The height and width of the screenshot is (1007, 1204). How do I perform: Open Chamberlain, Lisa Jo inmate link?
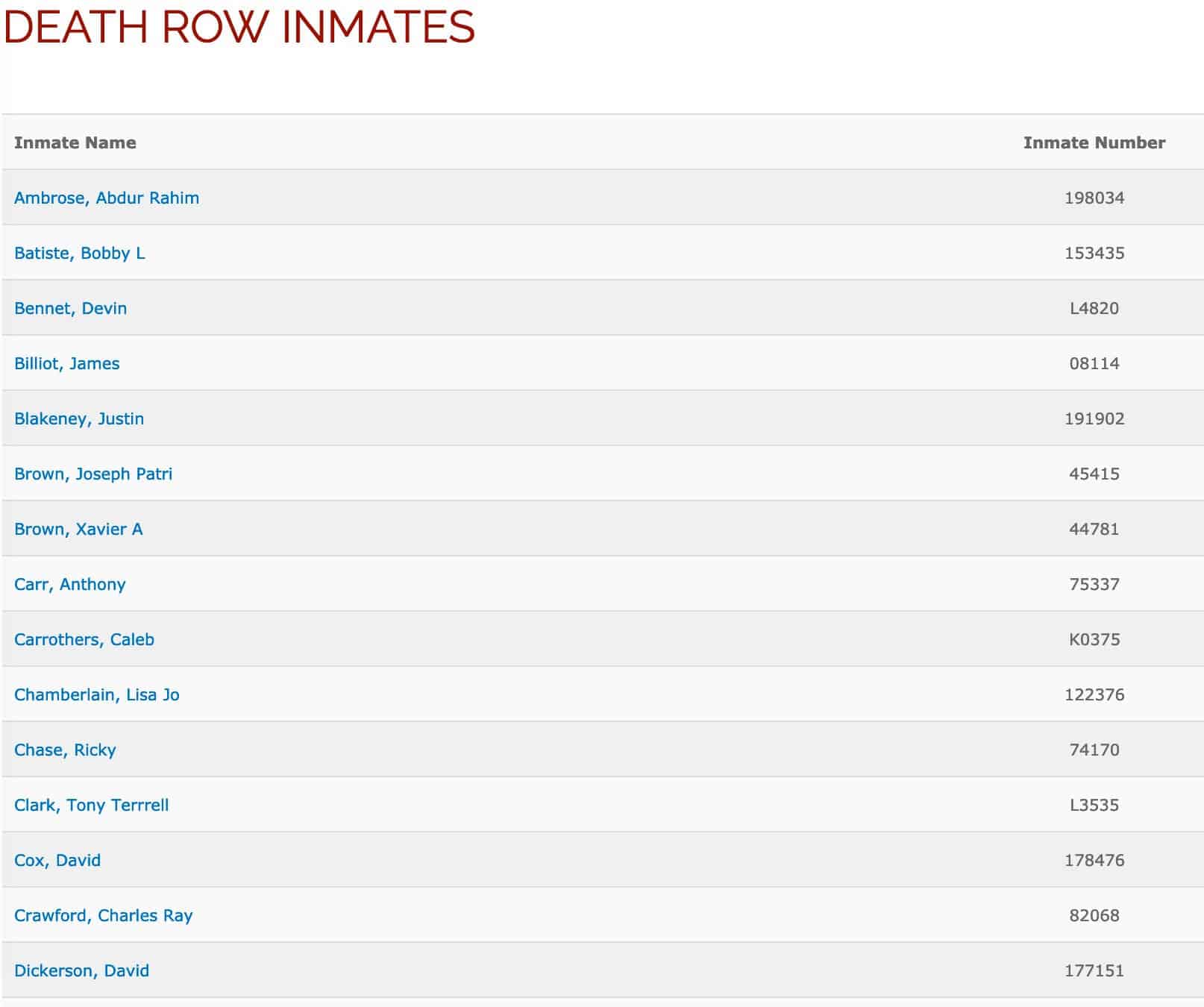97,694
